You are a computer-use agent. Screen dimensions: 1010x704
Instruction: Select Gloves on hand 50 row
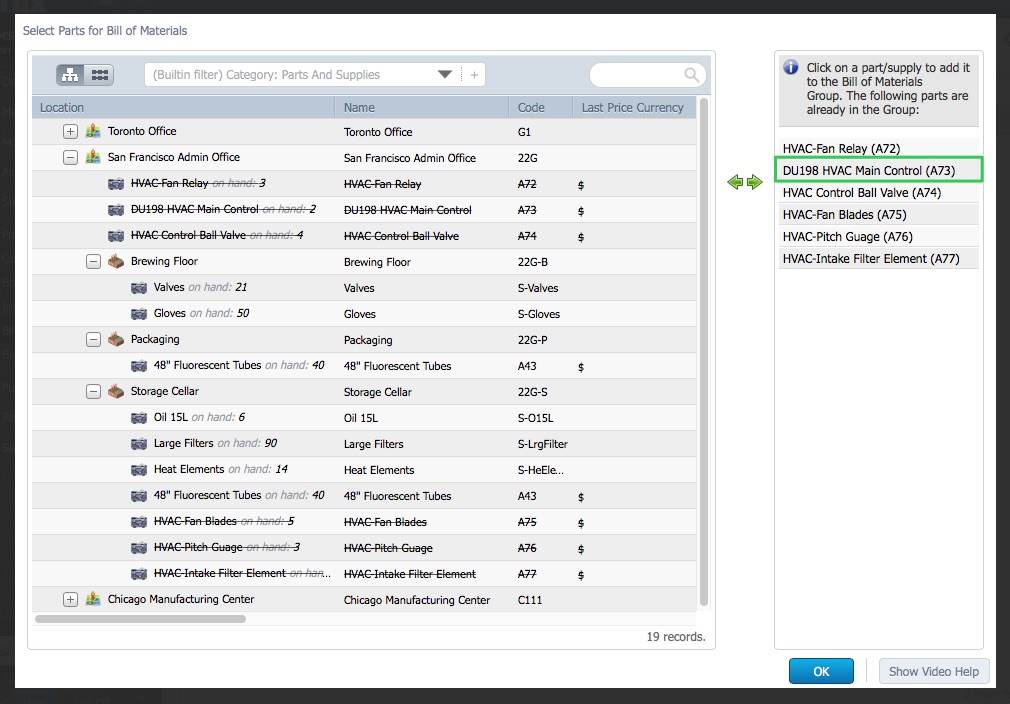pos(364,314)
